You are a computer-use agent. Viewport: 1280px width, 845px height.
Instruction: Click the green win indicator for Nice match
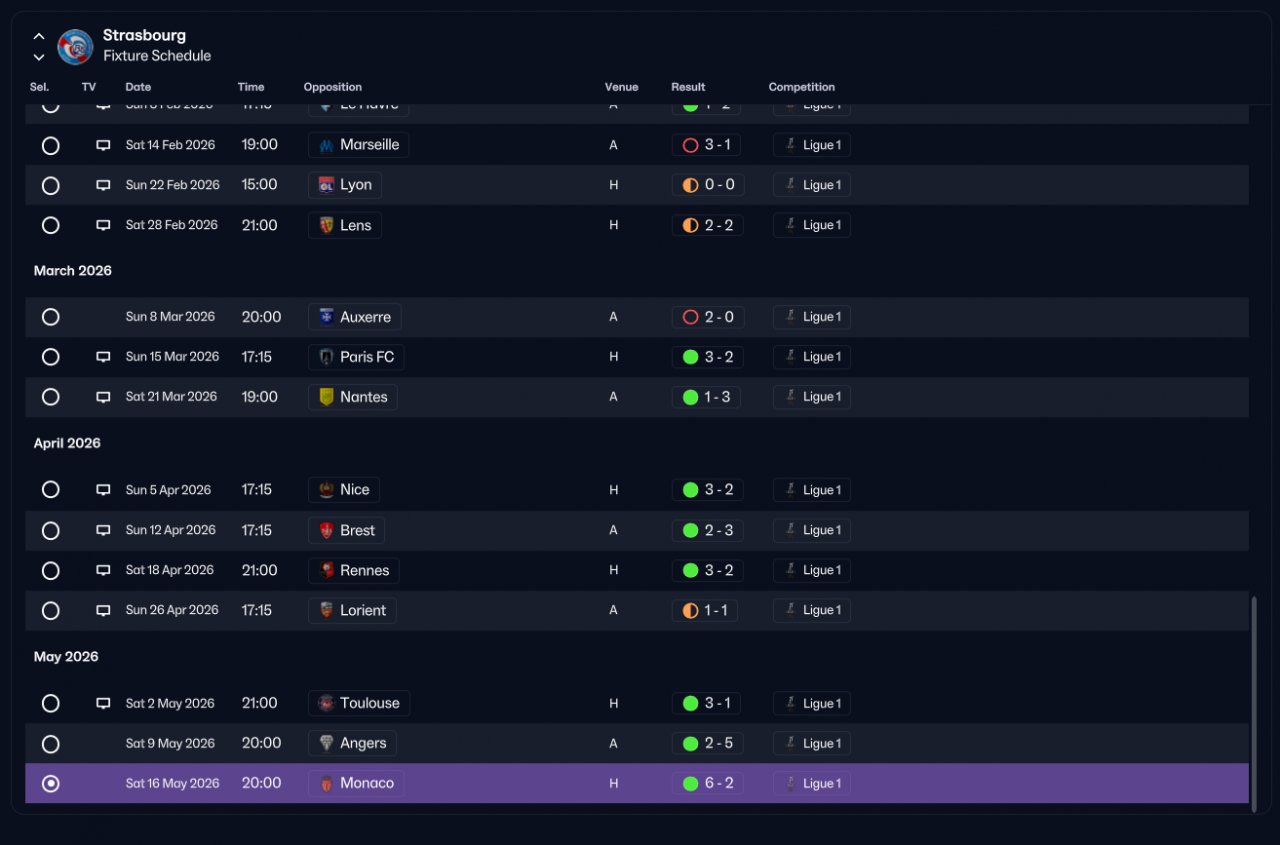(x=690, y=490)
